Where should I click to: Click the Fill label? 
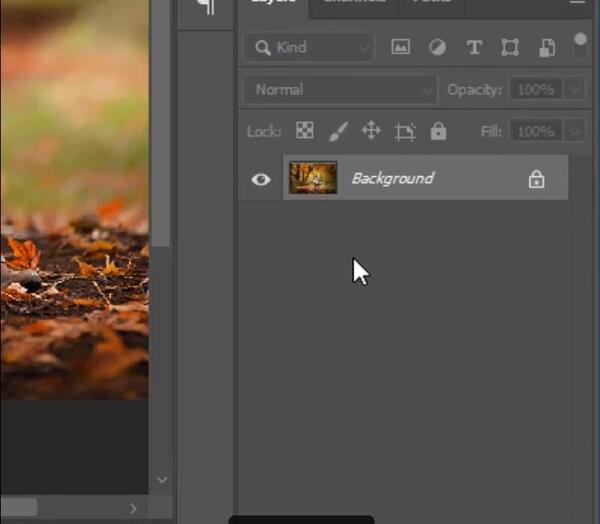click(x=491, y=132)
